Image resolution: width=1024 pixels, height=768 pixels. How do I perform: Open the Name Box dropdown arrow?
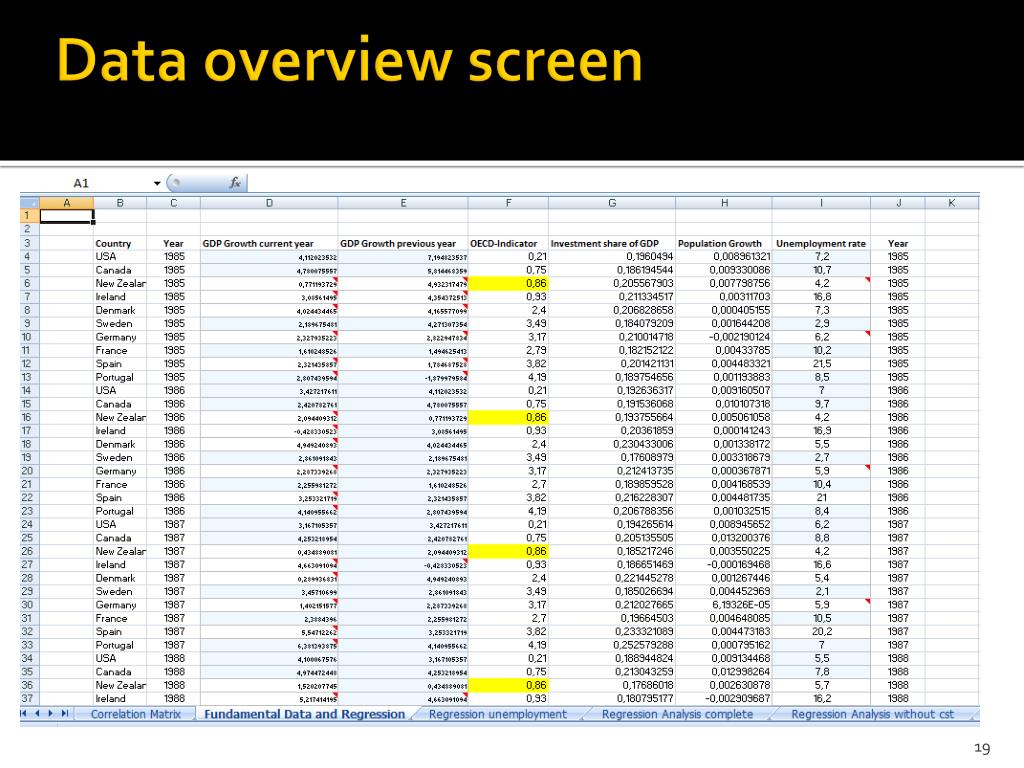pos(157,184)
